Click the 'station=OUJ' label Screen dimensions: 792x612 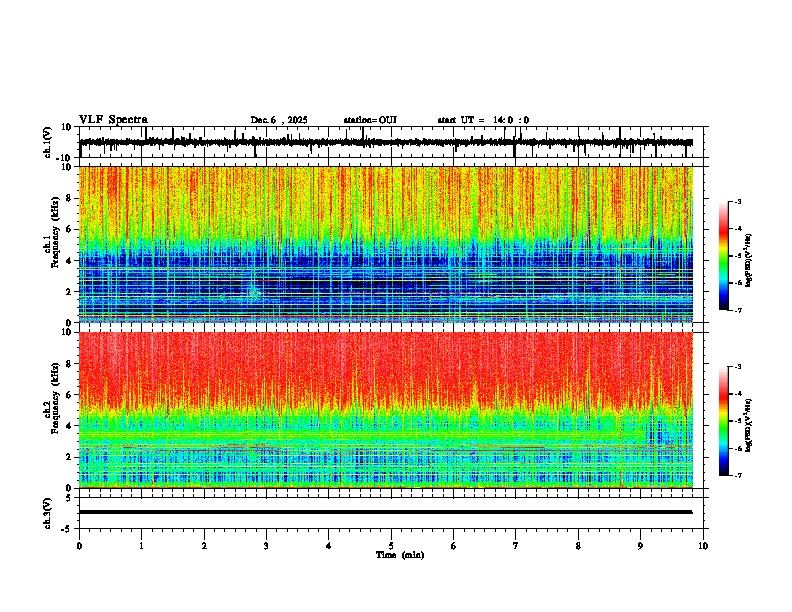pos(370,120)
